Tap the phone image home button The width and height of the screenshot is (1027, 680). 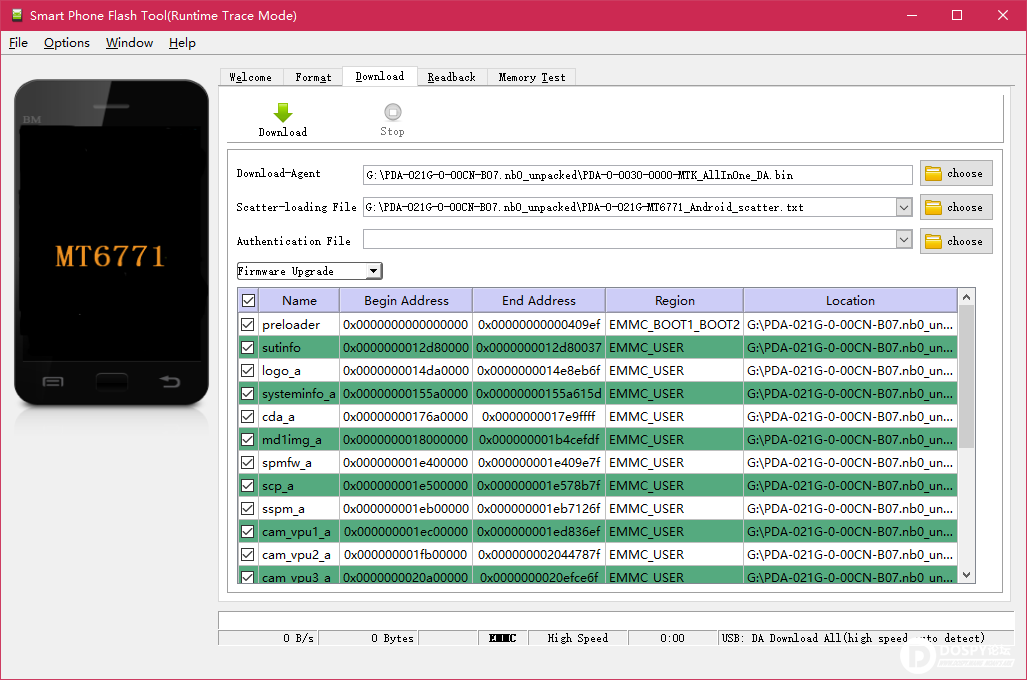tap(111, 381)
